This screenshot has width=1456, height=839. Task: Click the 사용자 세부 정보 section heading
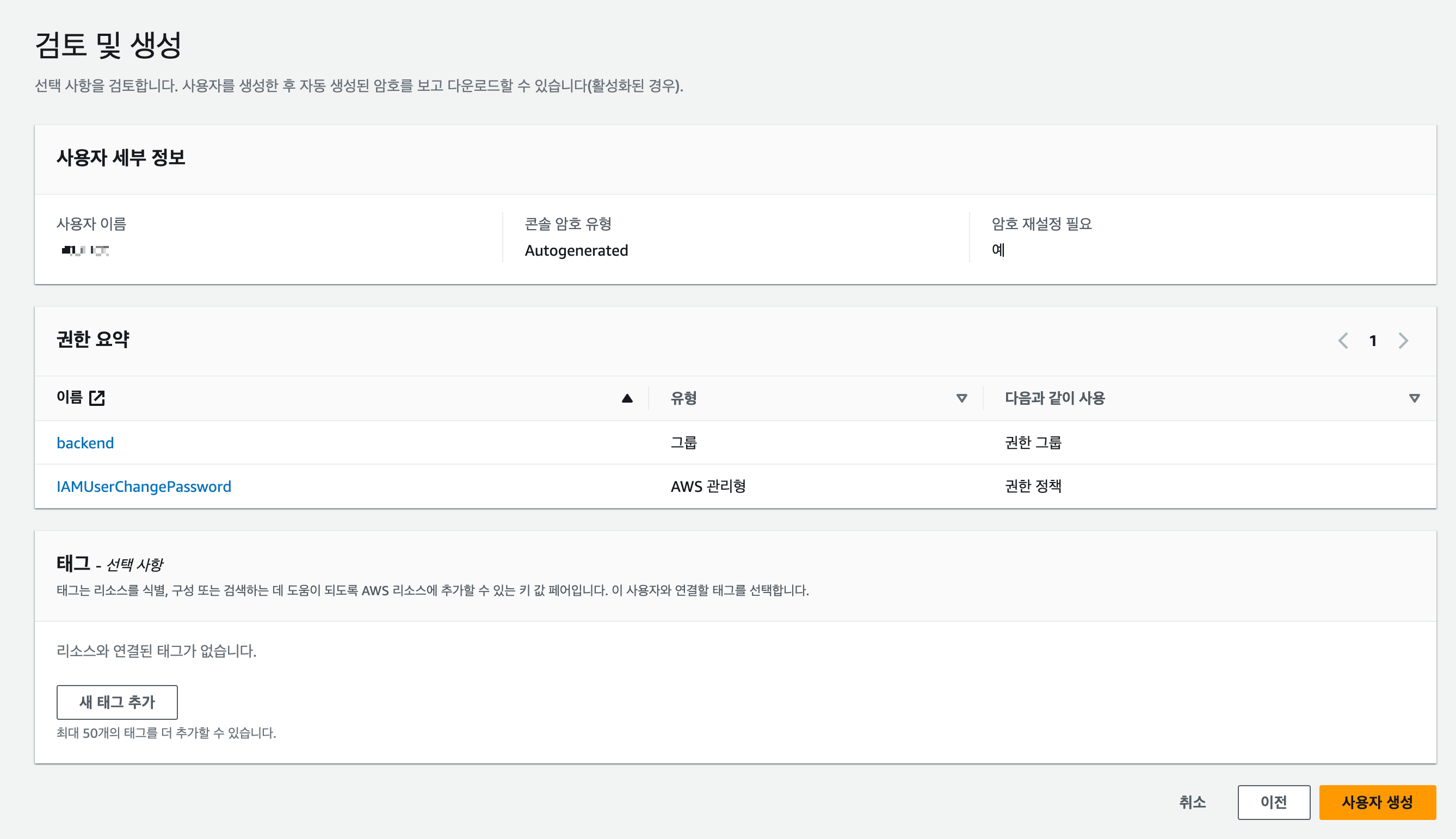click(121, 157)
